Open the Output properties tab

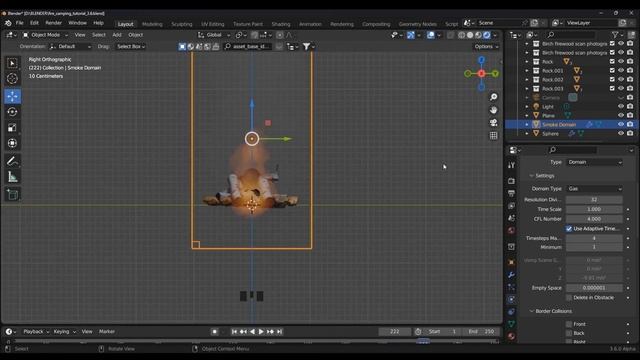(511, 193)
